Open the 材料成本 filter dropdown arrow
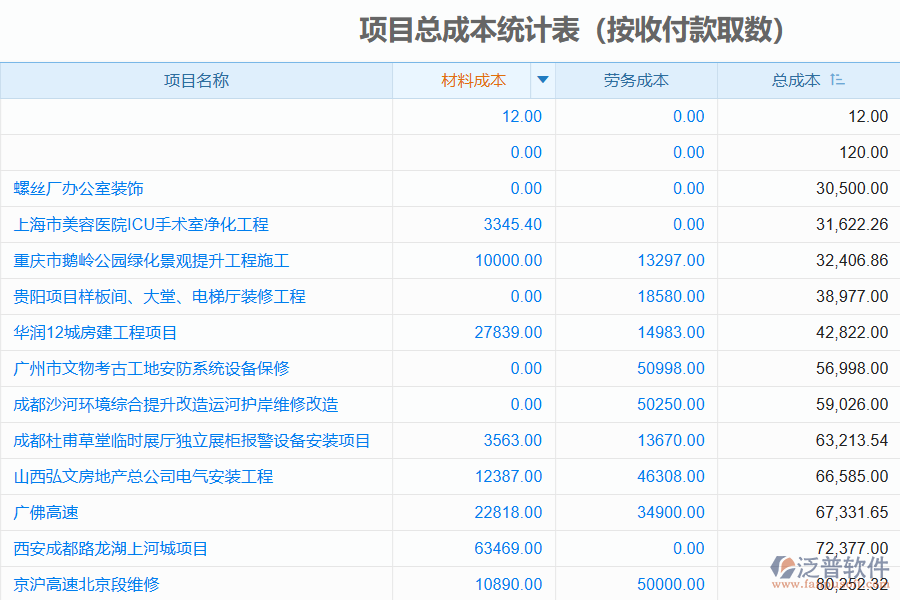Image resolution: width=900 pixels, height=600 pixels. [x=542, y=81]
